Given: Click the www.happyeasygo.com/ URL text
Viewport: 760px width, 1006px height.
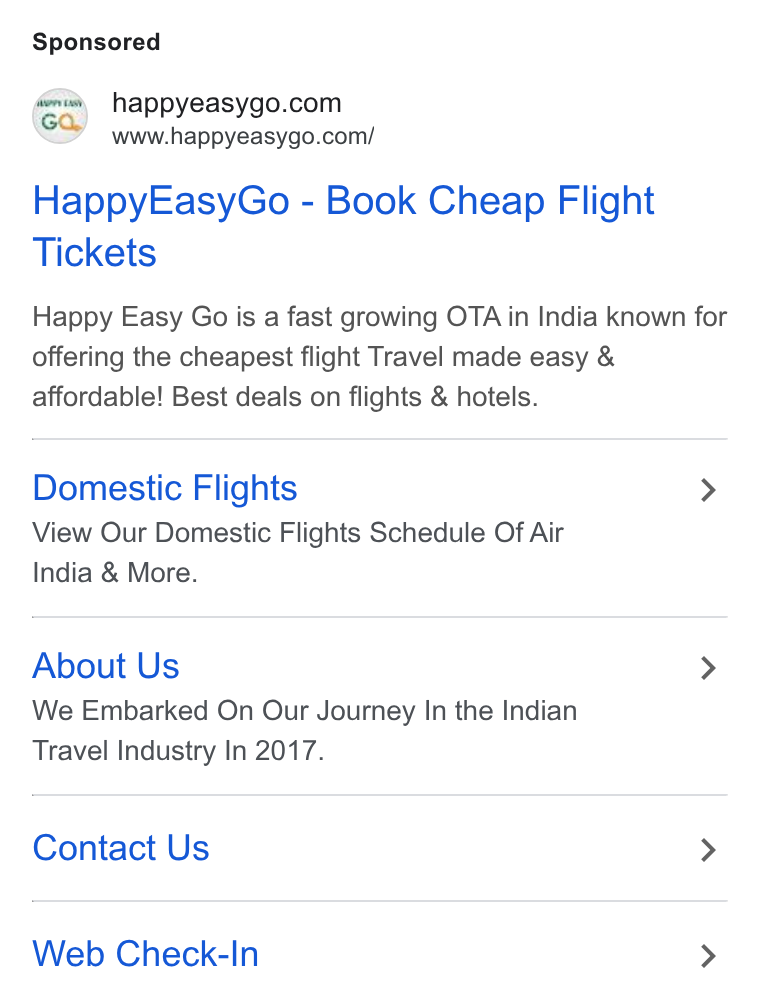Looking at the screenshot, I should coord(243,137).
